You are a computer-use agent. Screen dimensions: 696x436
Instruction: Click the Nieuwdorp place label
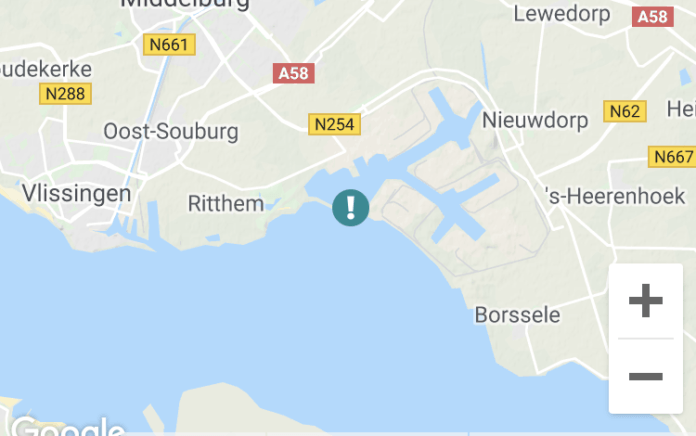pyautogui.click(x=535, y=120)
